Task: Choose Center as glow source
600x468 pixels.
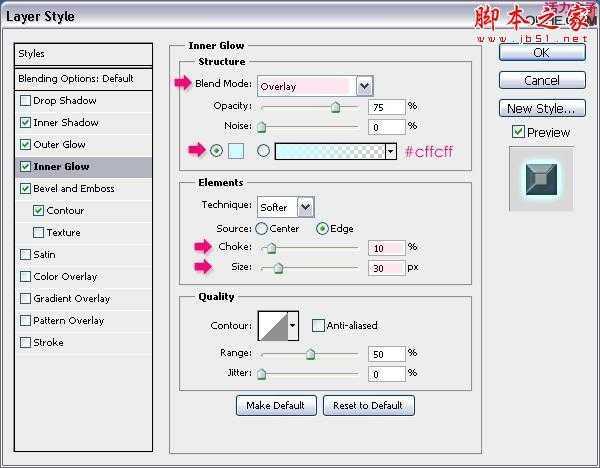Action: point(261,228)
